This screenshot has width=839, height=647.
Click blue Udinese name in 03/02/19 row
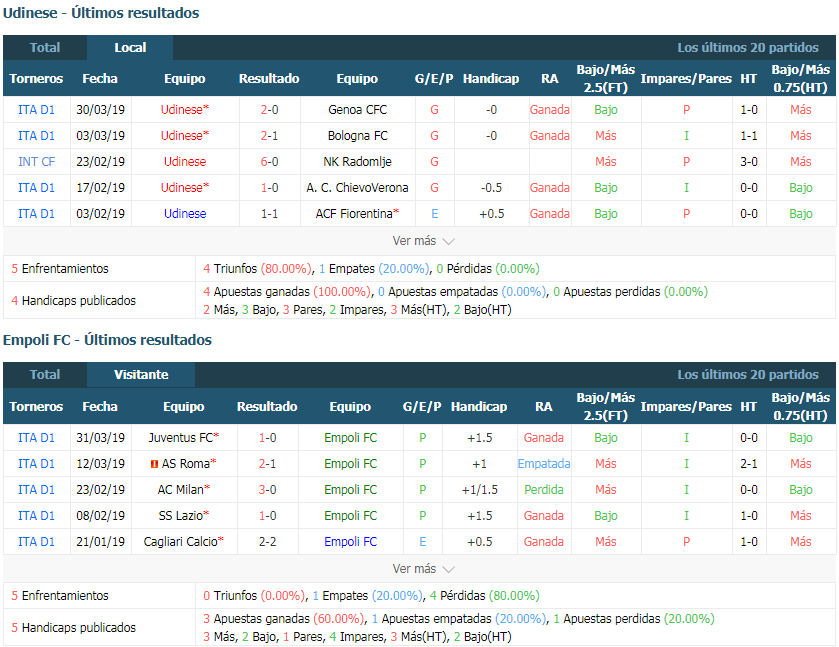185,214
